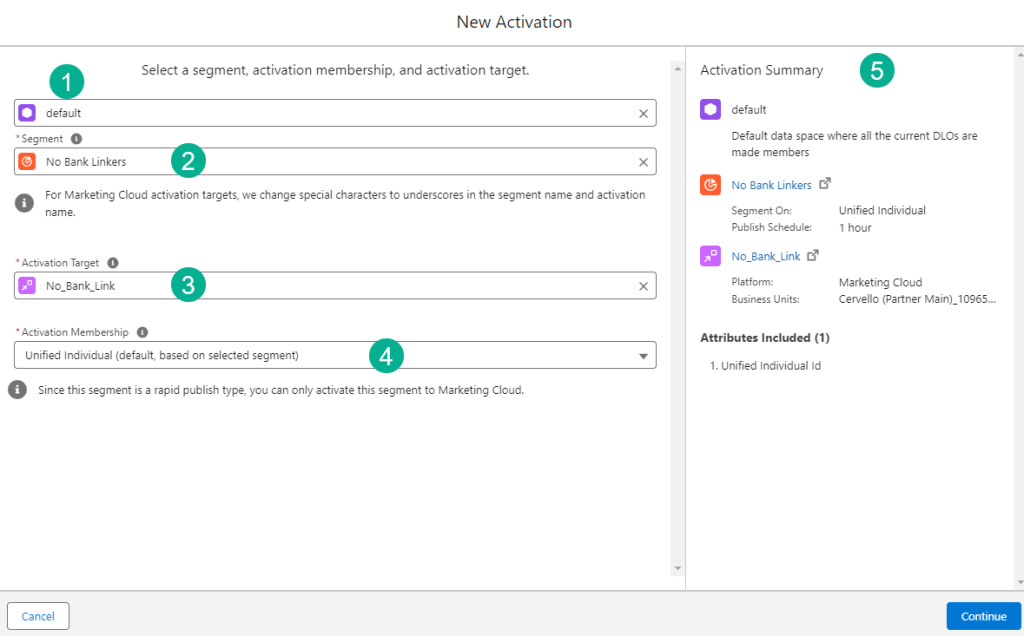Screen dimensions: 1024x636
Task: Click the default data space input field
Action: [x=330, y=114]
